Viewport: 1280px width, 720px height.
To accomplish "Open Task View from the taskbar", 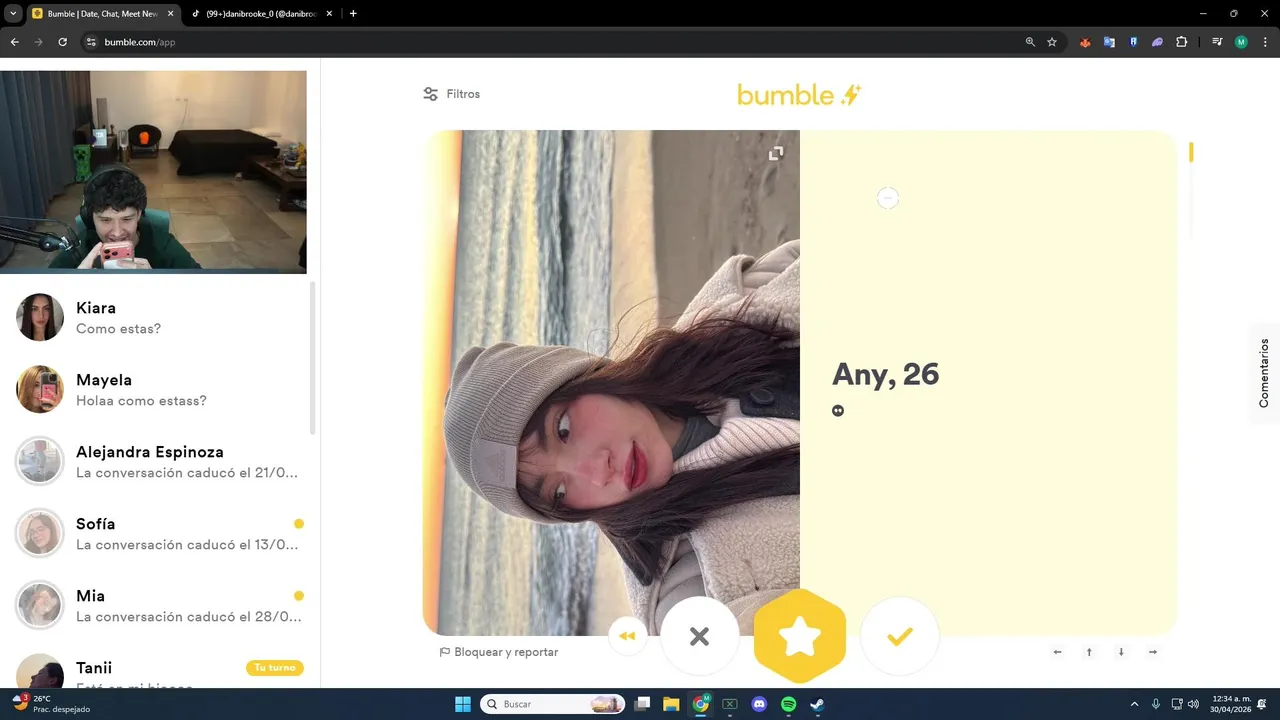I will pos(643,704).
